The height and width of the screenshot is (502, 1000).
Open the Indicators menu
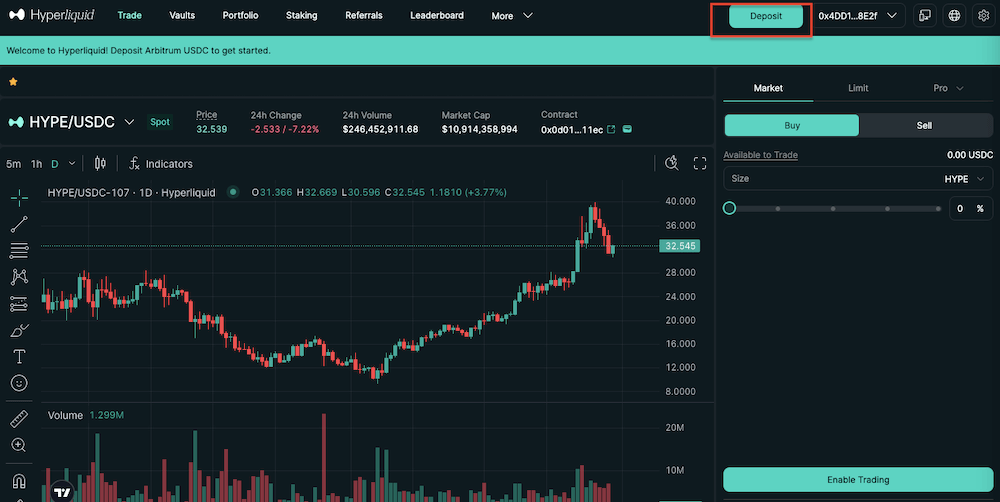coord(161,164)
